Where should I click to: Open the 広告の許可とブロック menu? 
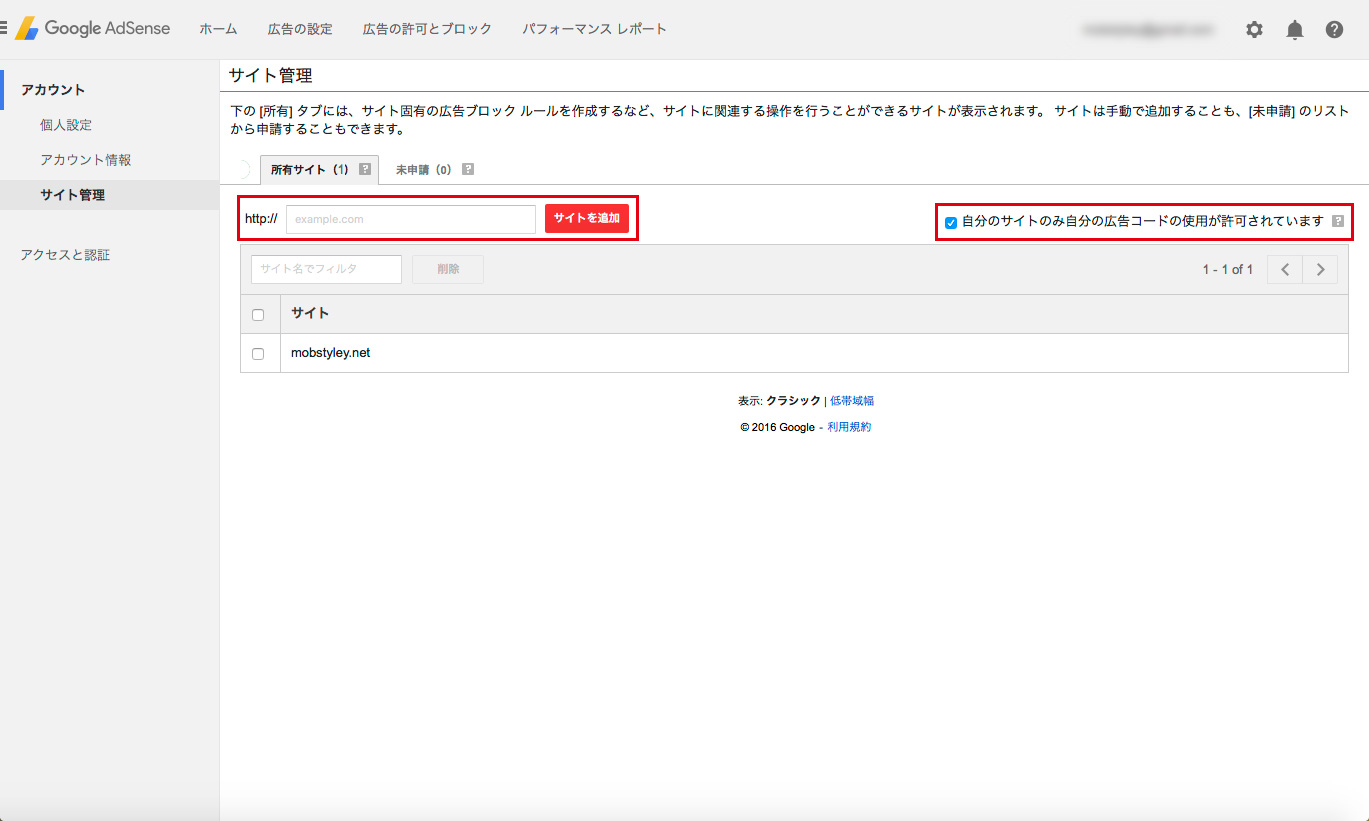(x=427, y=29)
